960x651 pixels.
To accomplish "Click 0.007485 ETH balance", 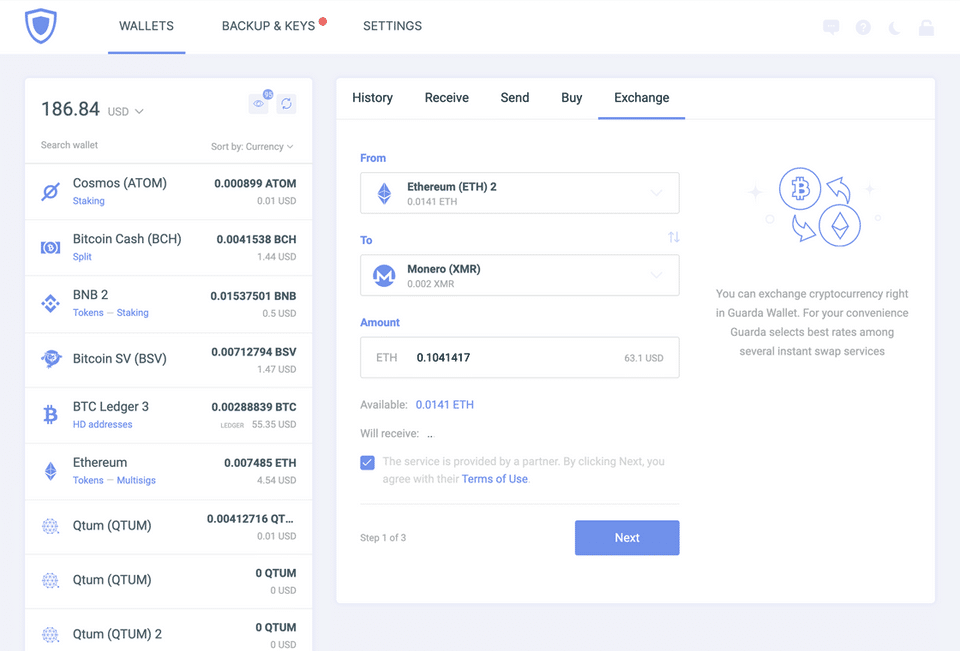I will [260, 463].
